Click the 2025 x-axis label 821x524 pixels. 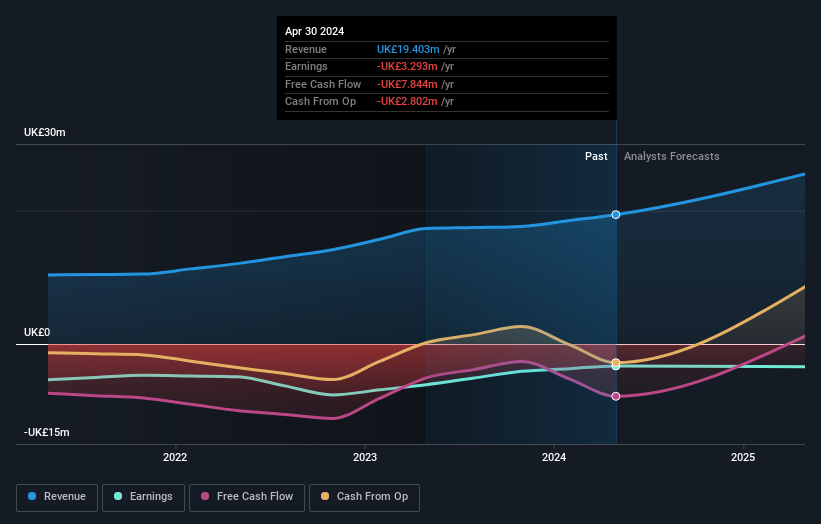(x=743, y=458)
